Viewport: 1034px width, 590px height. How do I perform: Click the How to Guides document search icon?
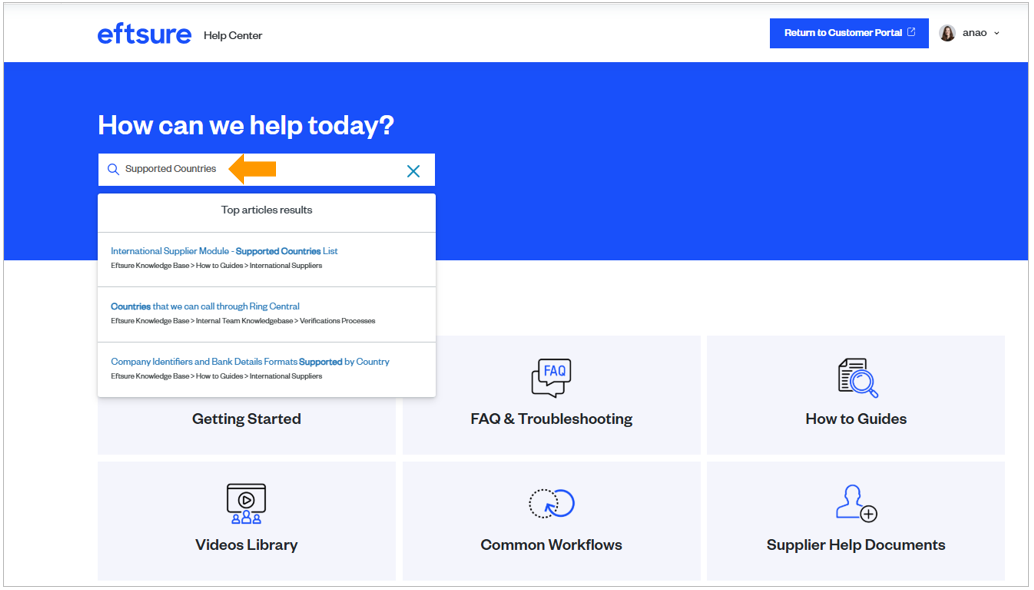(x=857, y=378)
